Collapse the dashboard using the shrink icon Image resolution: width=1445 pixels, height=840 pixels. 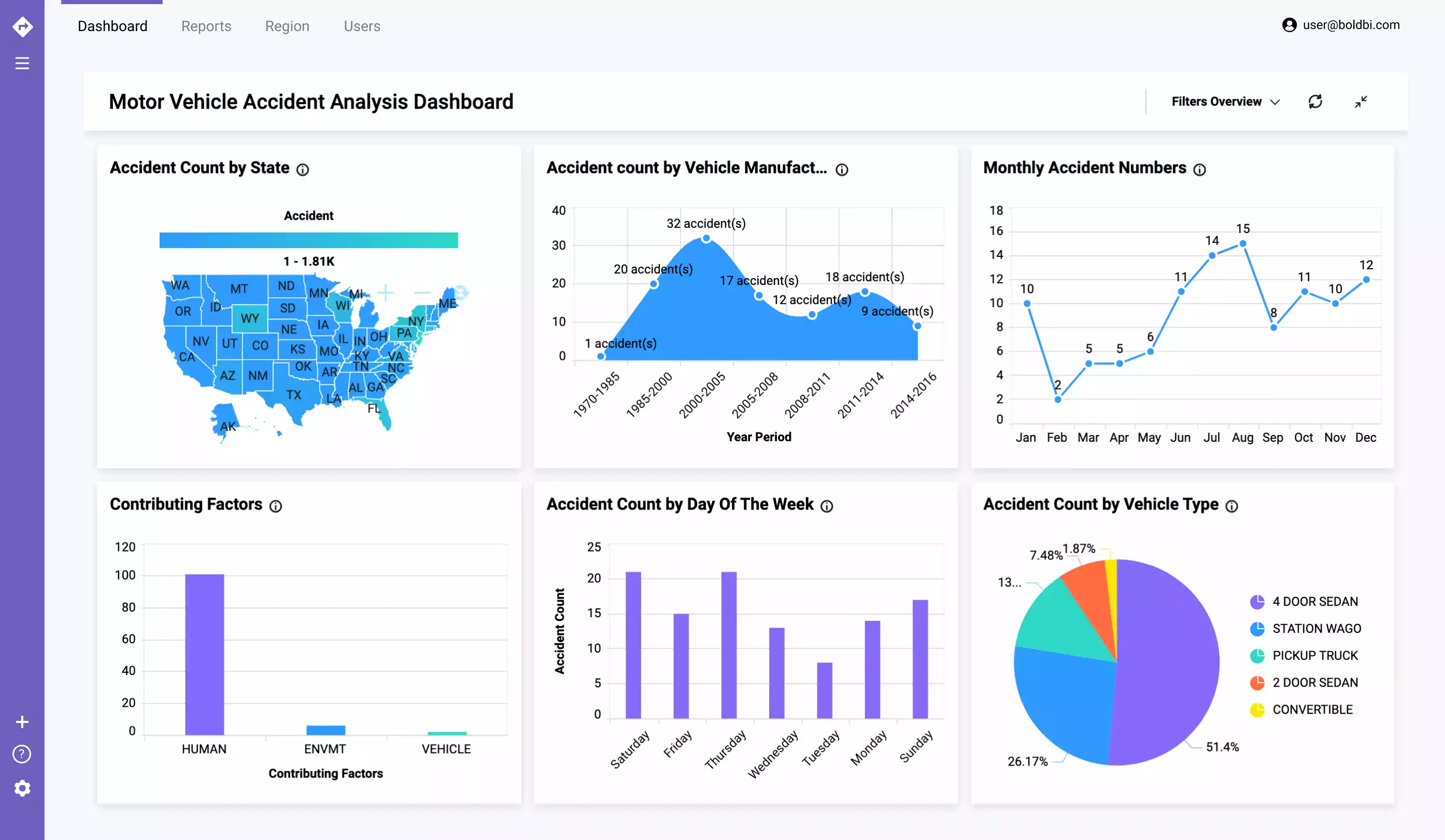point(1362,102)
